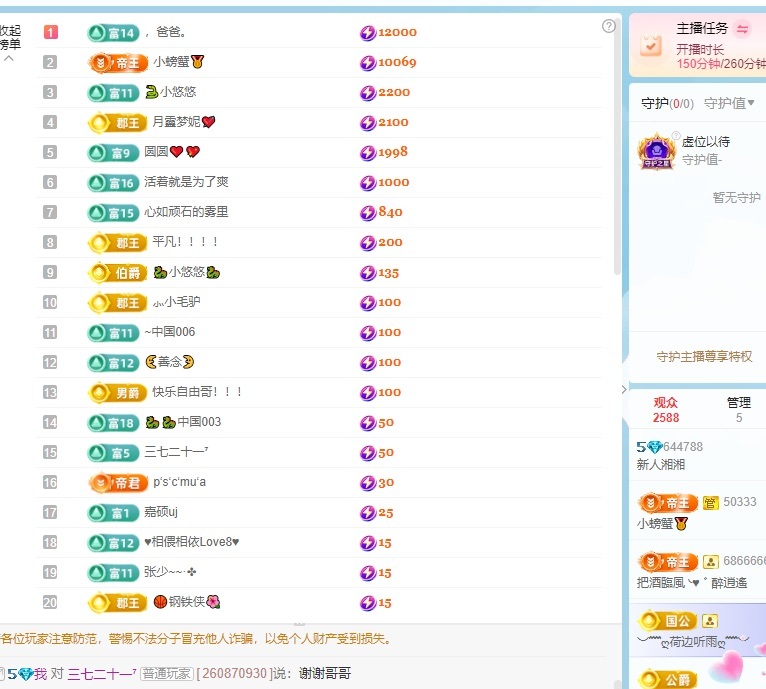
Task: Open 守护值 sort dropdown
Action: click(x=729, y=103)
